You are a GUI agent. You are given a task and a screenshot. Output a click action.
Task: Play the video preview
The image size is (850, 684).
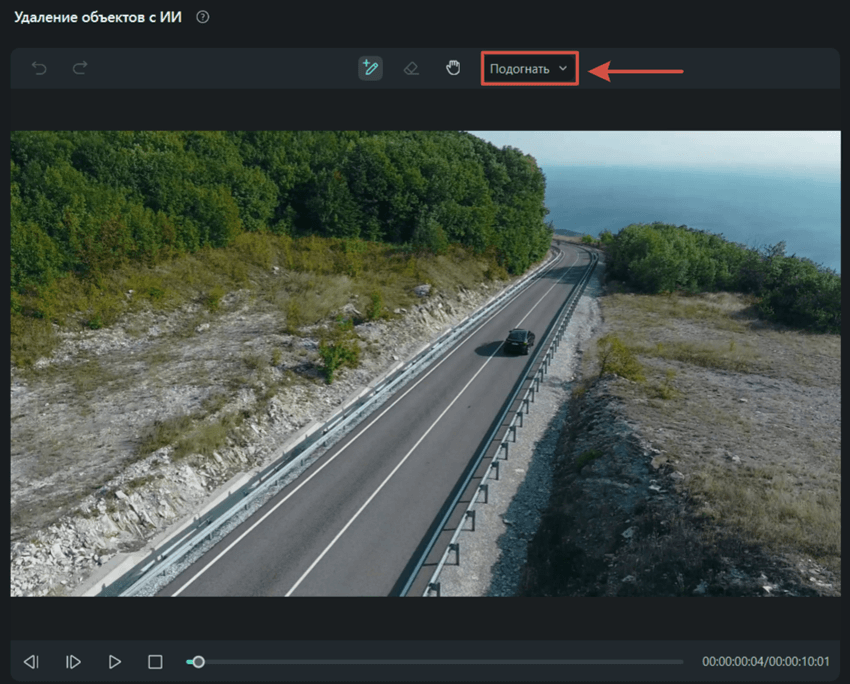[114, 661]
